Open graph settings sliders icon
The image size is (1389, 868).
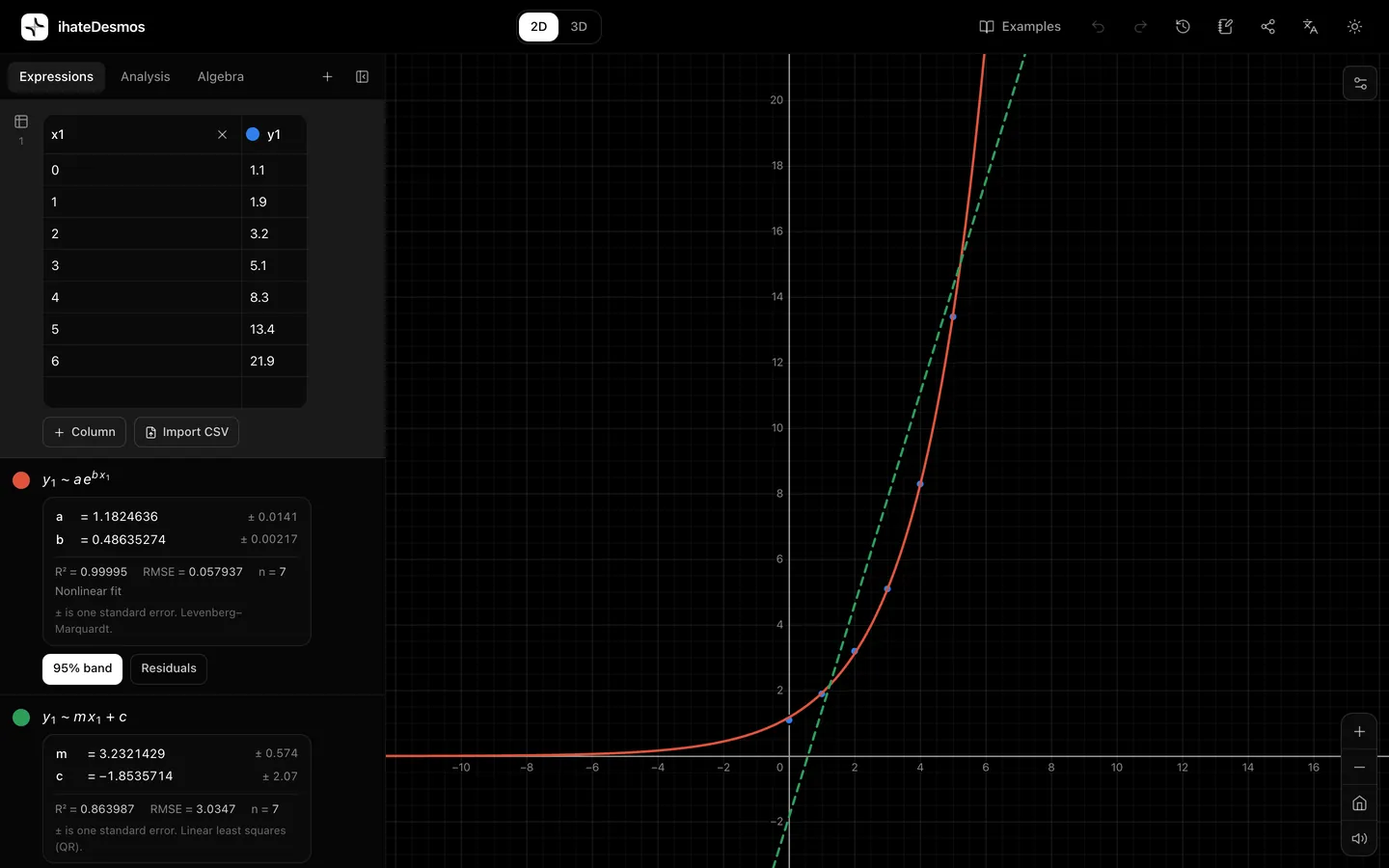click(x=1360, y=84)
